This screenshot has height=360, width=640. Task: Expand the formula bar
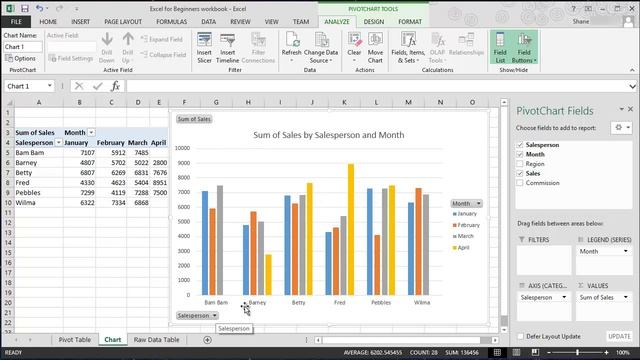pyautogui.click(x=632, y=86)
